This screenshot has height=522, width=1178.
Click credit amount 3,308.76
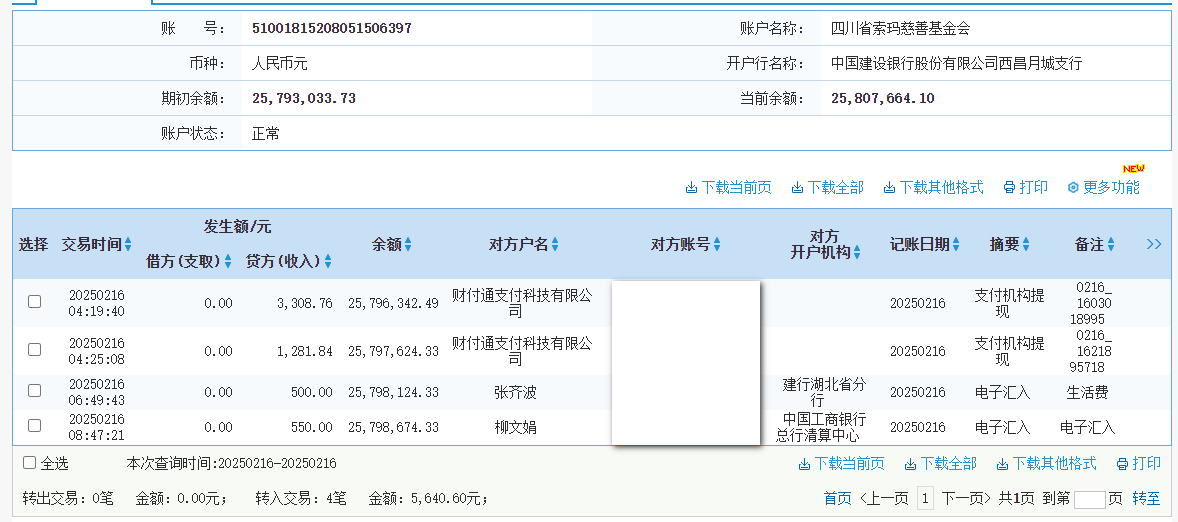pyautogui.click(x=304, y=303)
